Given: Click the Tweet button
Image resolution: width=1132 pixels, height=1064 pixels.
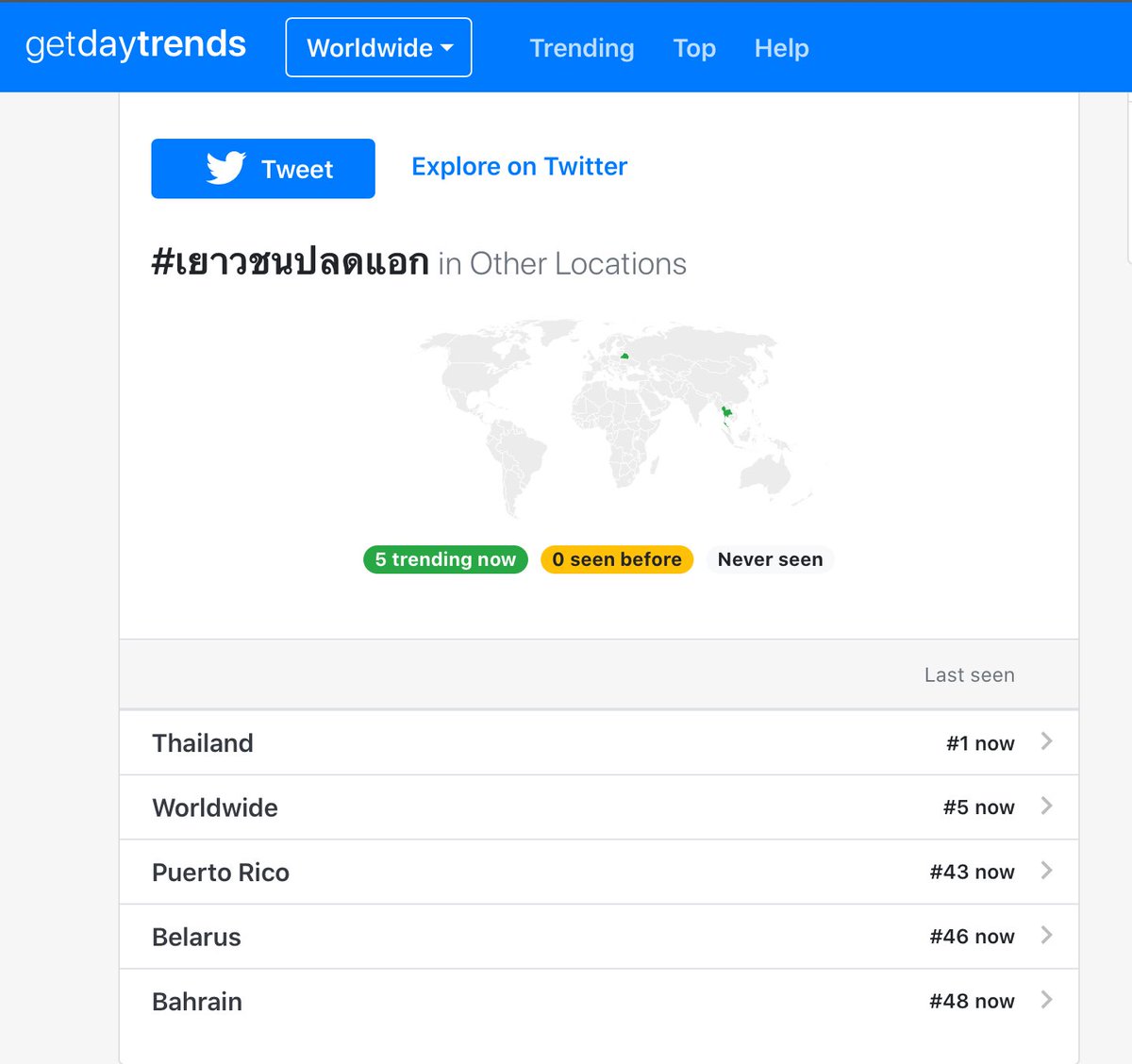Looking at the screenshot, I should coord(263,169).
